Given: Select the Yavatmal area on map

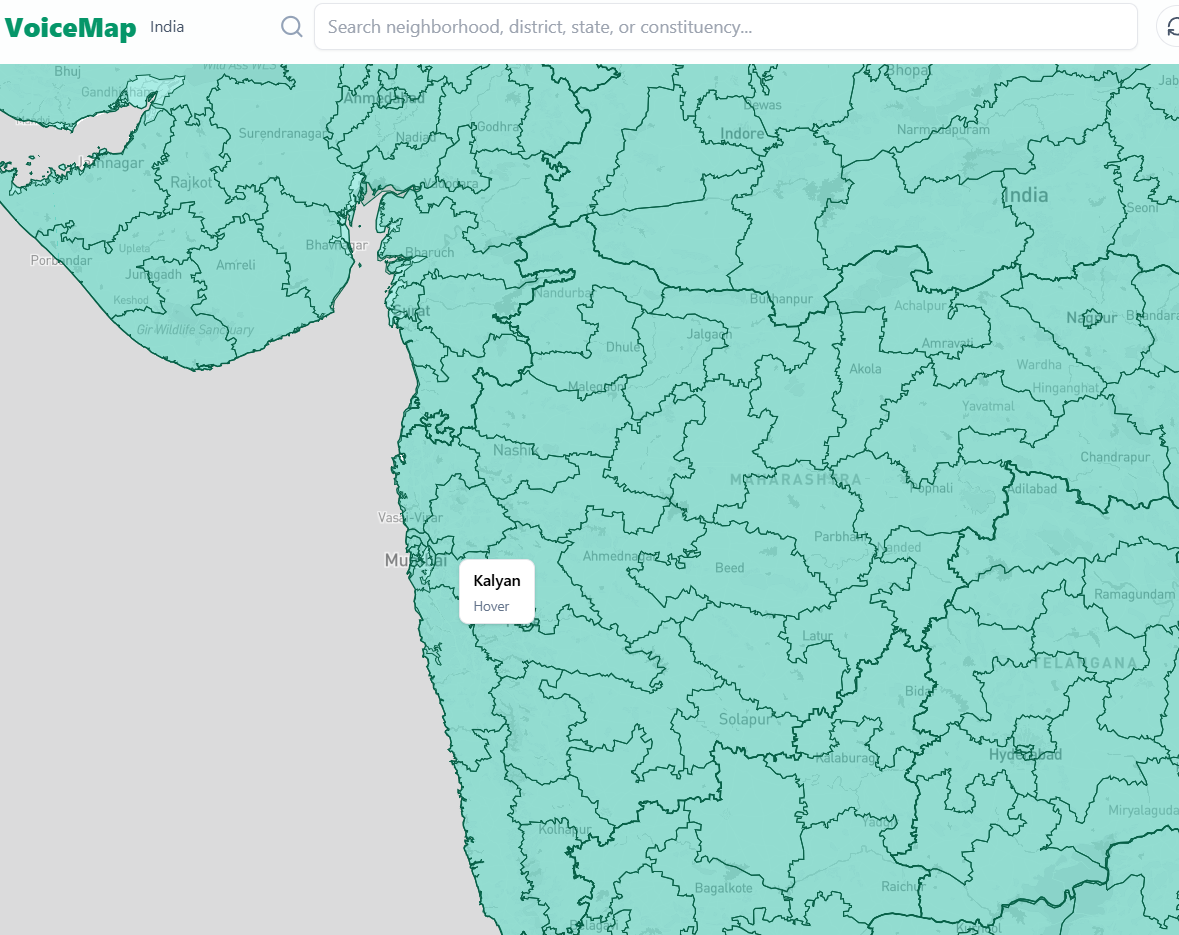Looking at the screenshot, I should point(988,406).
